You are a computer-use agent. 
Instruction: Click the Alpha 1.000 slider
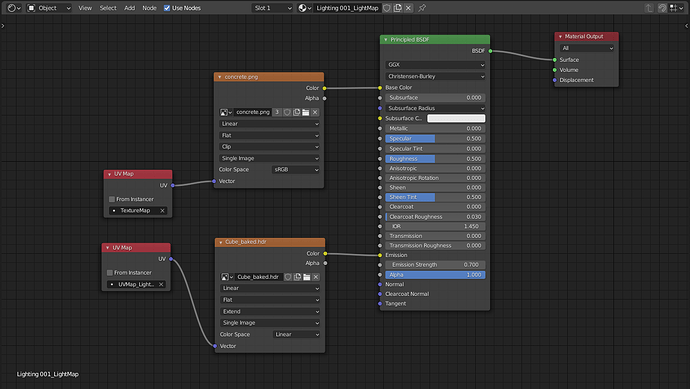coord(435,275)
